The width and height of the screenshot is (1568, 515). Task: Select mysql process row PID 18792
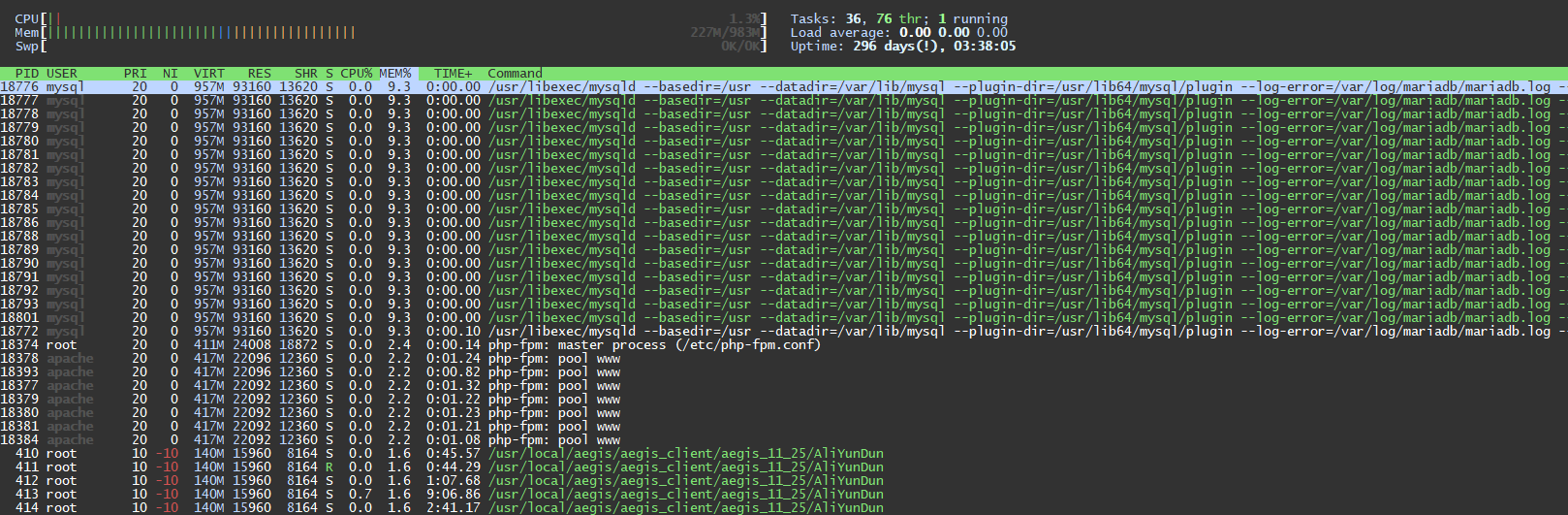[784, 291]
